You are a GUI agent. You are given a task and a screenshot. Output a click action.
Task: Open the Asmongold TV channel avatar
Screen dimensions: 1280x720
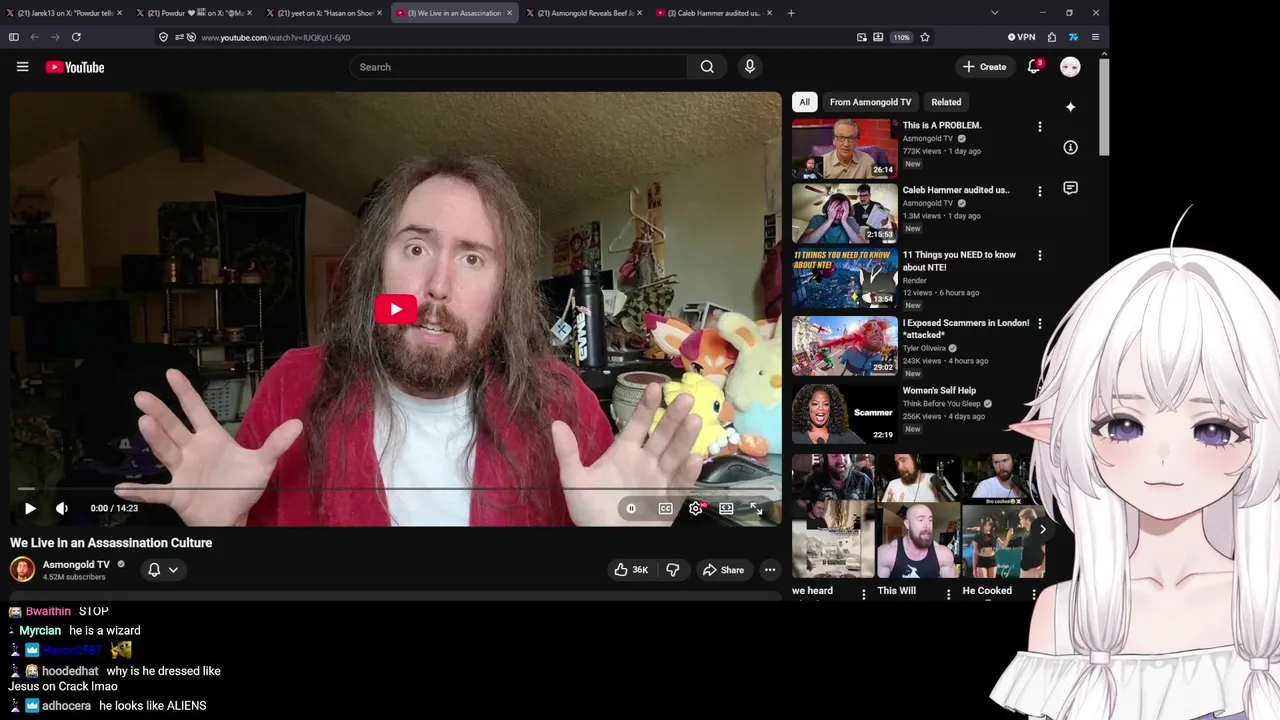pyautogui.click(x=22, y=569)
